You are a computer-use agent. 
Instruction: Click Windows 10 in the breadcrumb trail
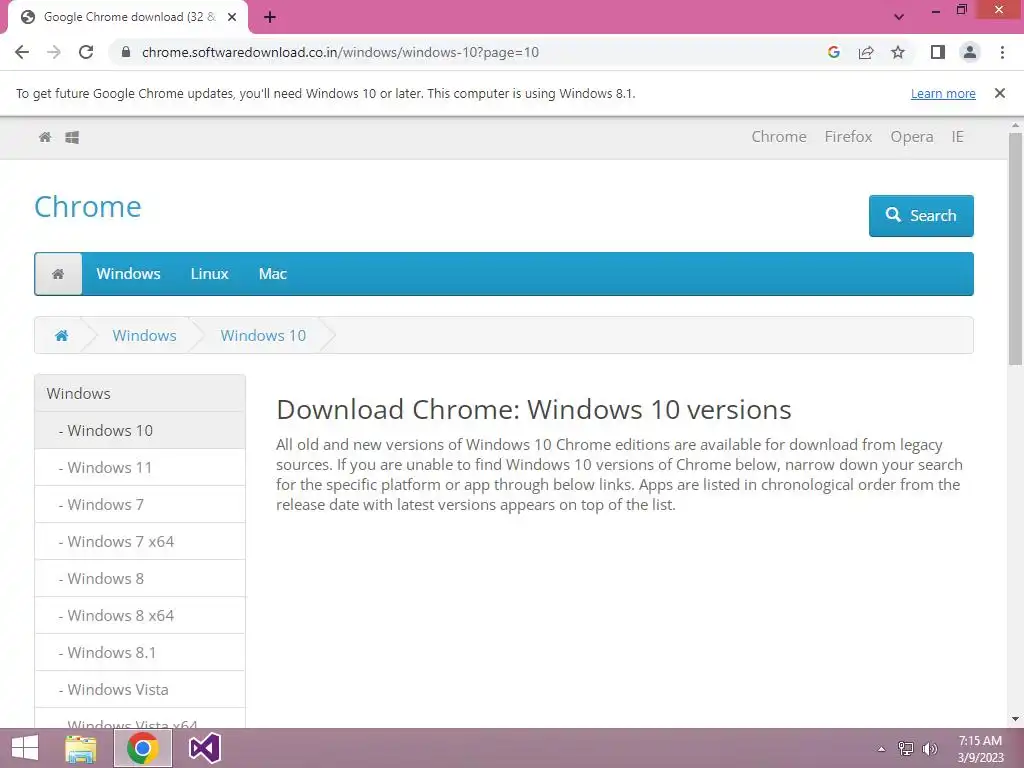coord(263,335)
